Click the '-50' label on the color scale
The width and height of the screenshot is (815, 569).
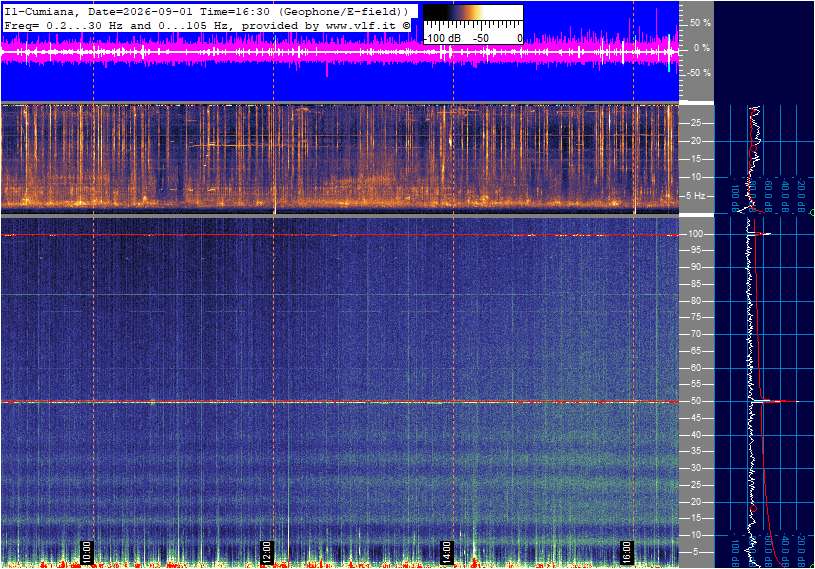point(481,38)
